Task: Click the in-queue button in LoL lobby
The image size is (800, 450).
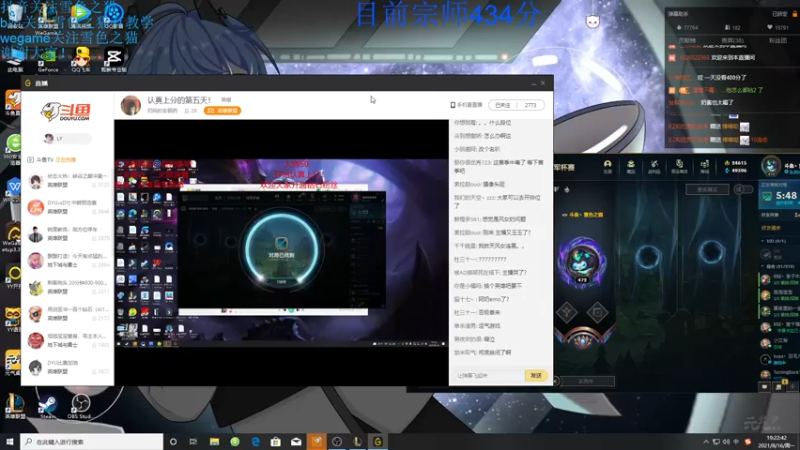Action: coord(587,381)
